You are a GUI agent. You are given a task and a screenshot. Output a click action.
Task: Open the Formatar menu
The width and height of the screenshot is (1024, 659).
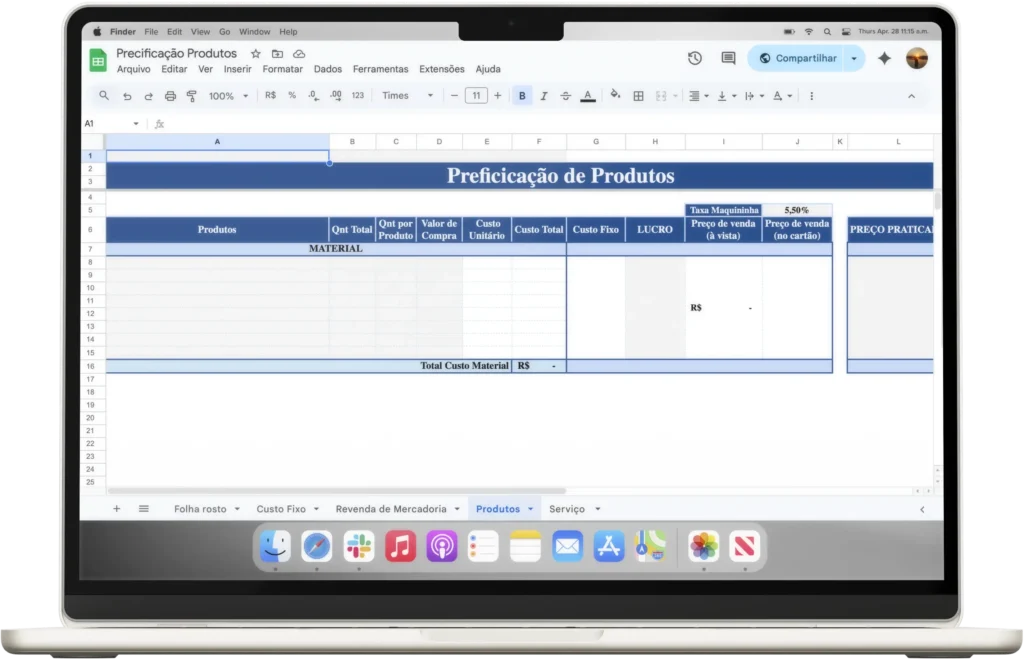tap(282, 69)
